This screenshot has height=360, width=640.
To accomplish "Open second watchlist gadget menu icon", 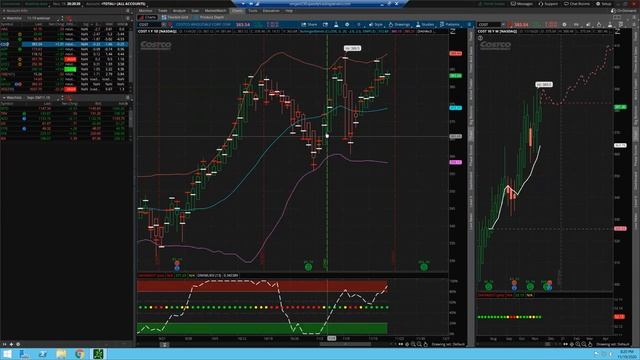I will coord(127,98).
